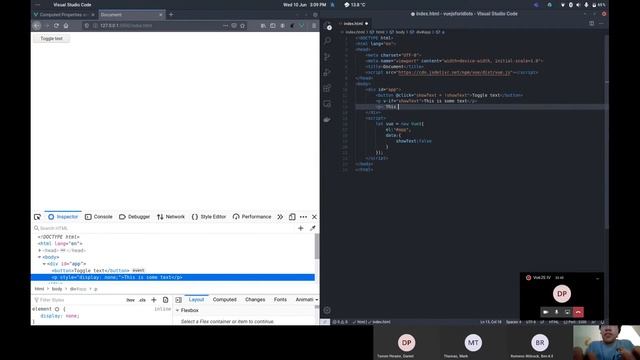Click html in the inspector breadcrumb

click(x=39, y=289)
